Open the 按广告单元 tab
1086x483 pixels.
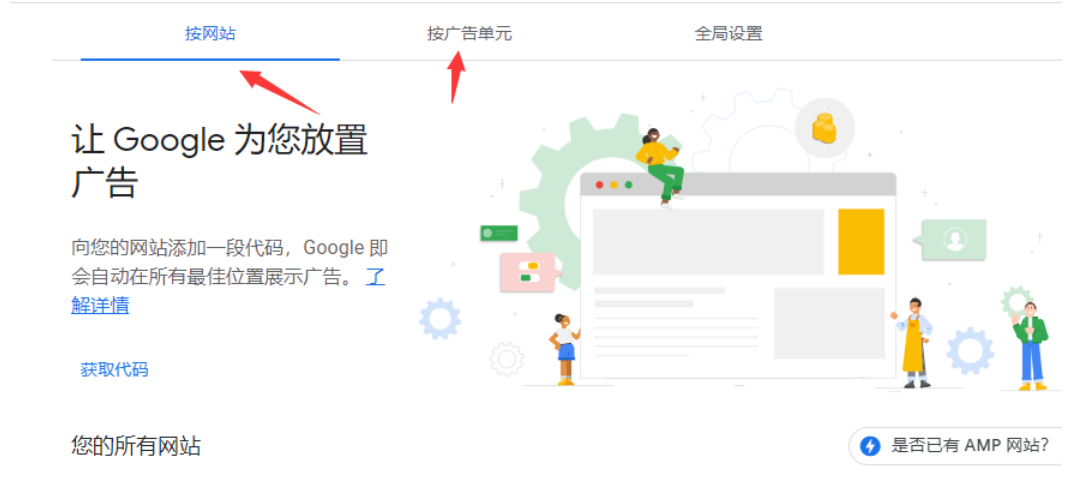[470, 33]
